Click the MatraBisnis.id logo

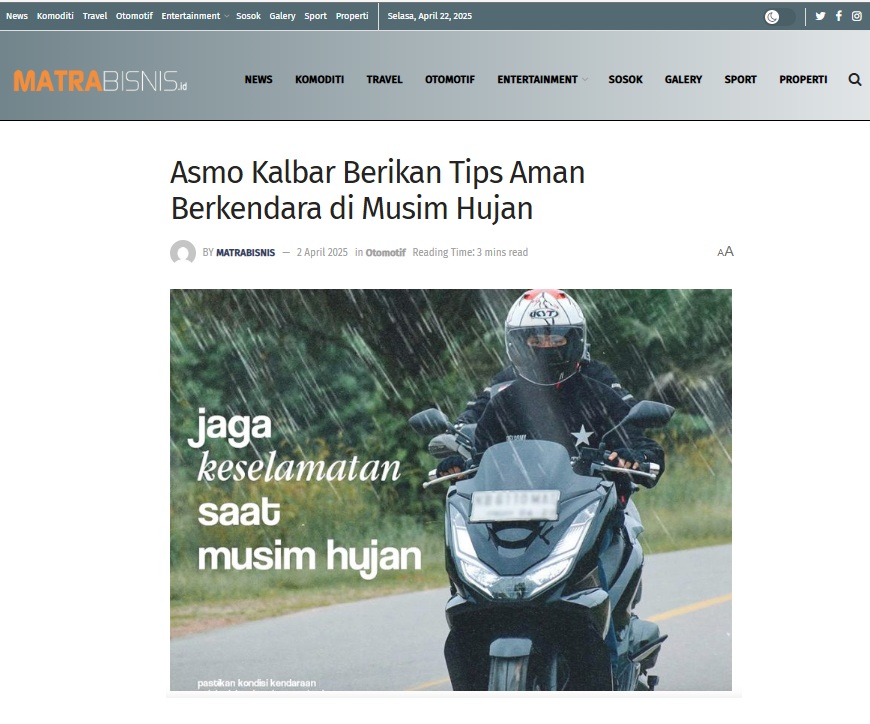point(100,81)
